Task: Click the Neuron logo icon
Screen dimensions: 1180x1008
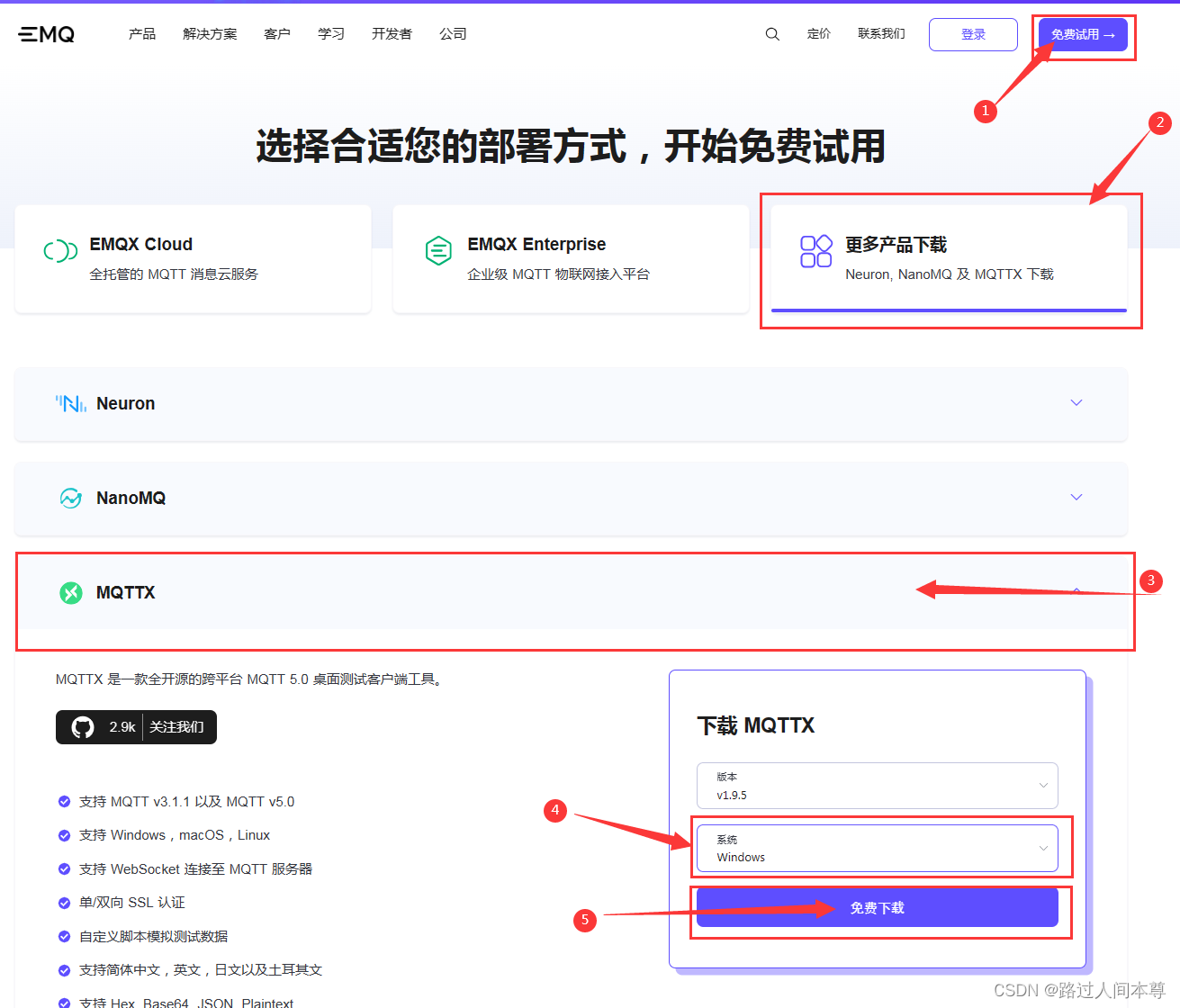Action: pyautogui.click(x=71, y=403)
